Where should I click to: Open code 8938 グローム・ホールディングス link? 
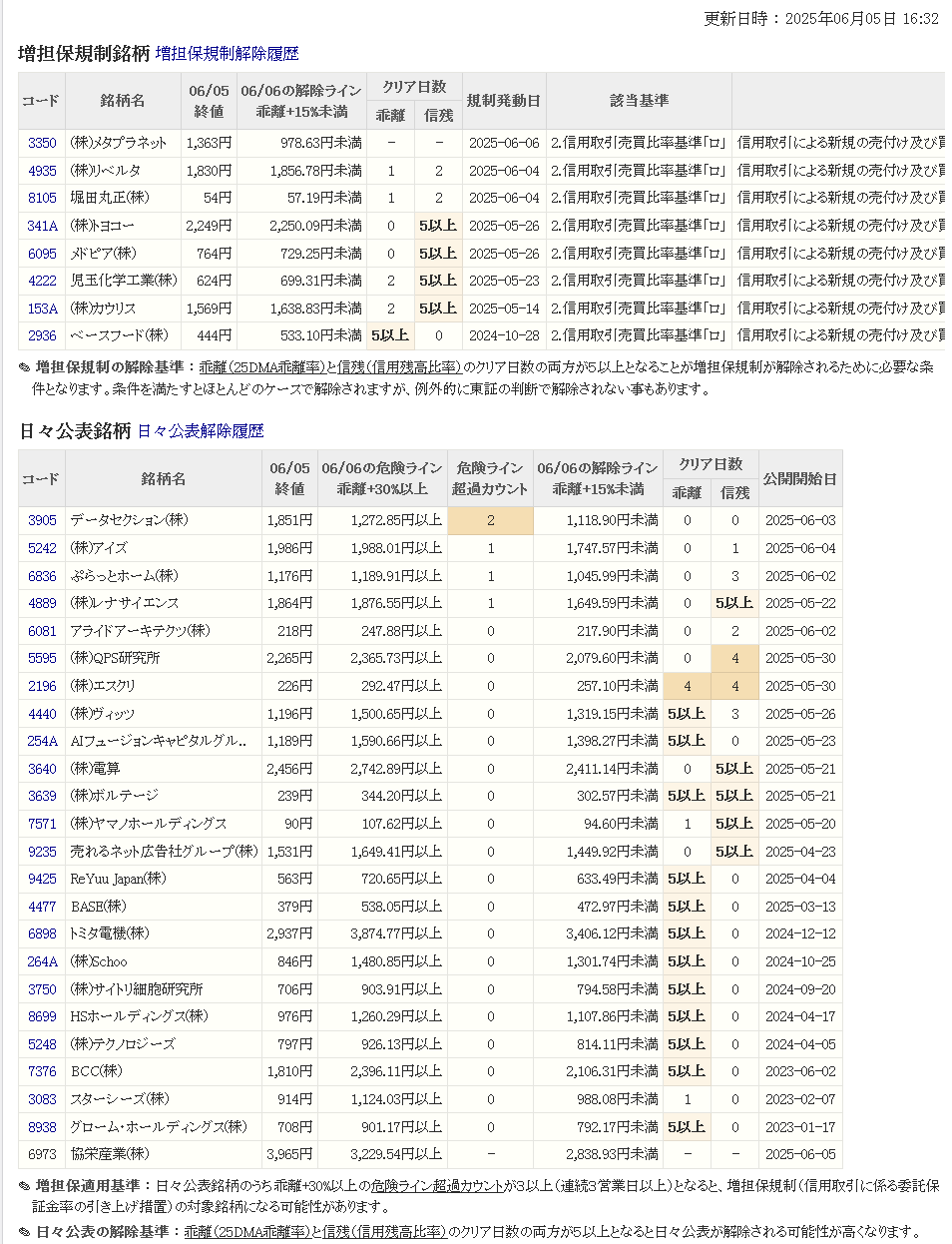point(42,1127)
